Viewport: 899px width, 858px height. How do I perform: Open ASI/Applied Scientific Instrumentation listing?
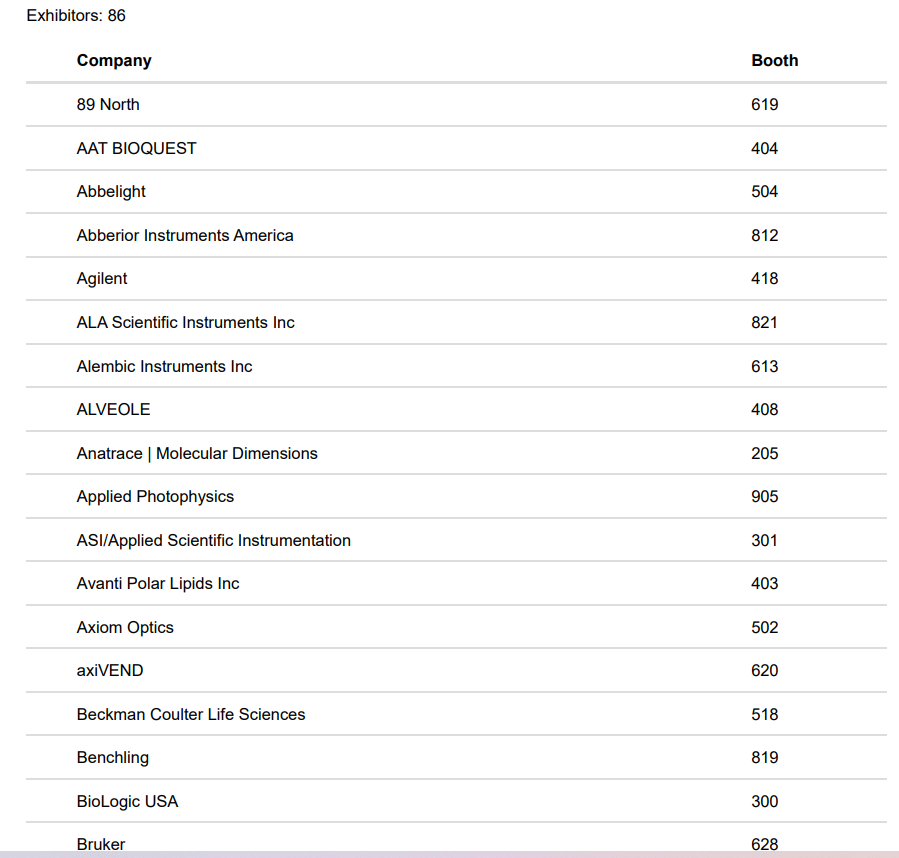click(x=213, y=541)
